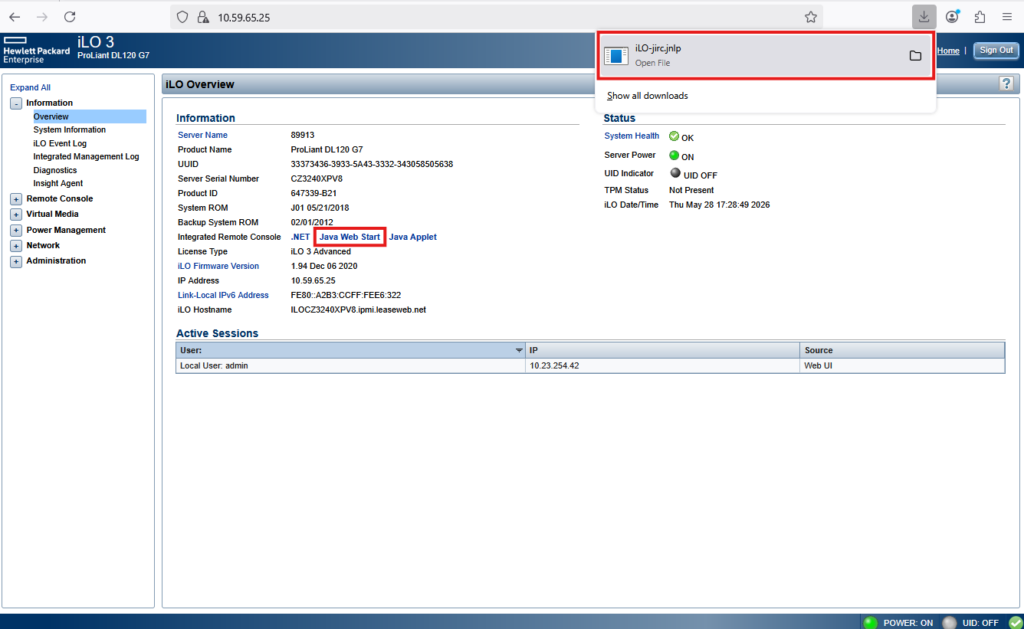
Task: Toggle the UID Indicator gray icon
Action: (675, 173)
